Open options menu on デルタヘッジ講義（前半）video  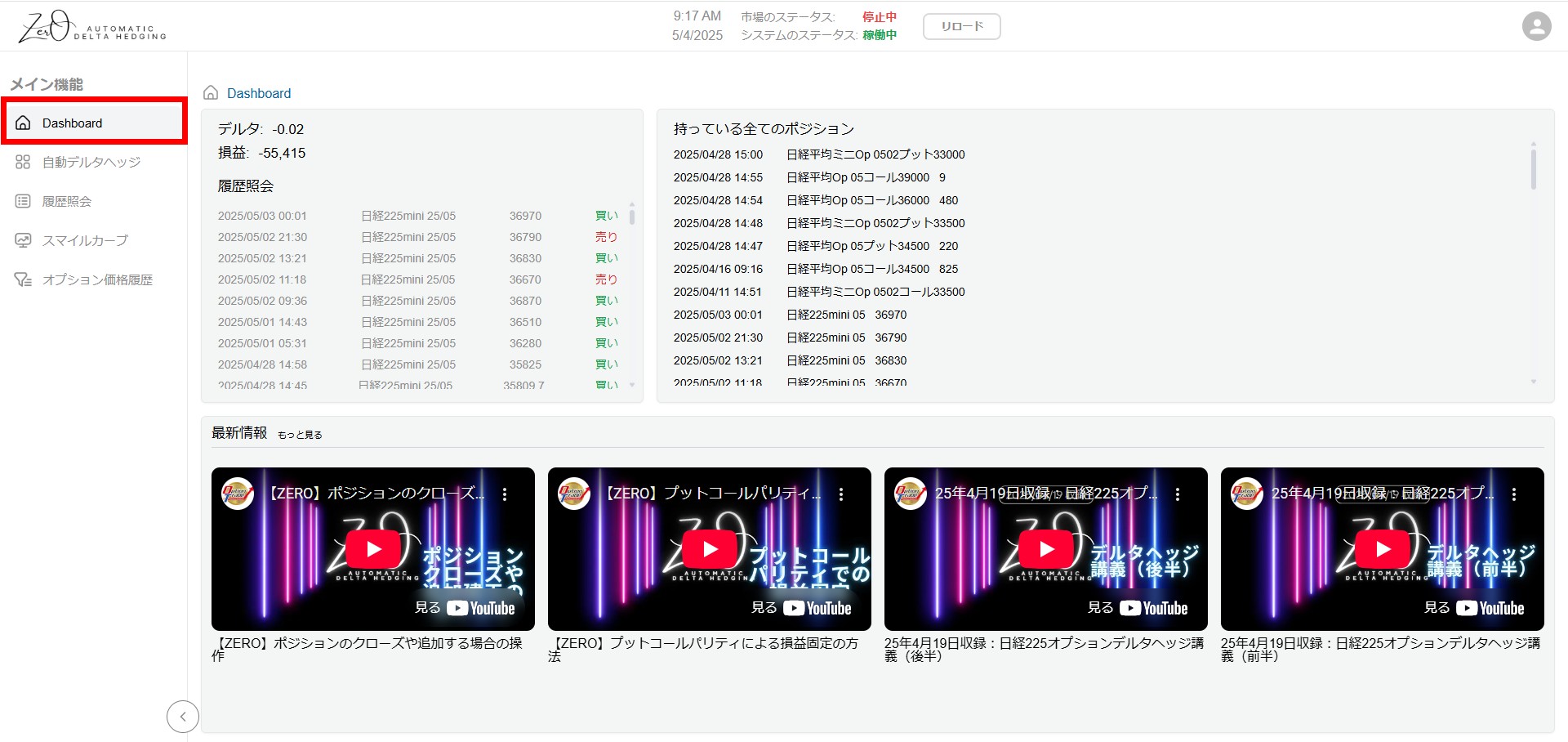(1514, 494)
